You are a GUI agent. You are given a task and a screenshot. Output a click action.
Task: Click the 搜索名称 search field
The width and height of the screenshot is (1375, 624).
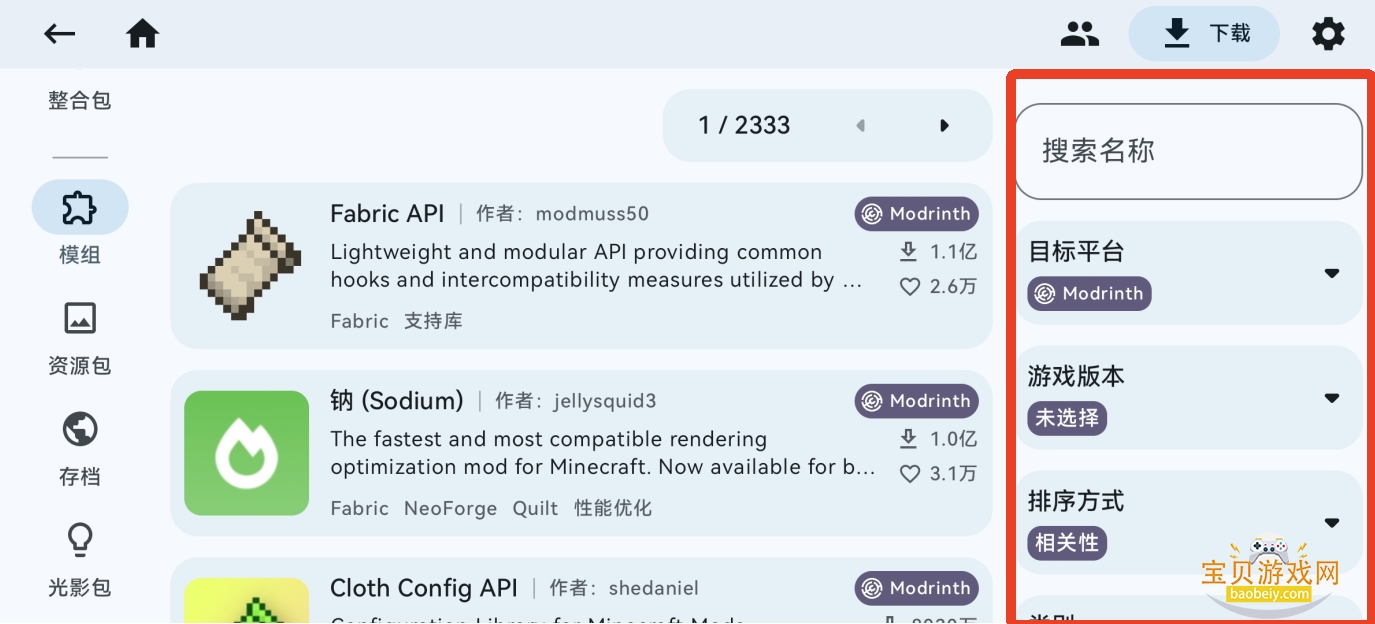[x=1189, y=151]
